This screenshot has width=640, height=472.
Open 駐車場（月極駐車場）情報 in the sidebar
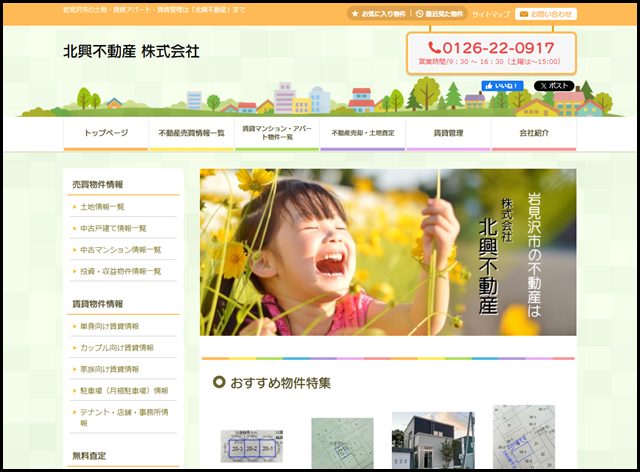(x=123, y=391)
